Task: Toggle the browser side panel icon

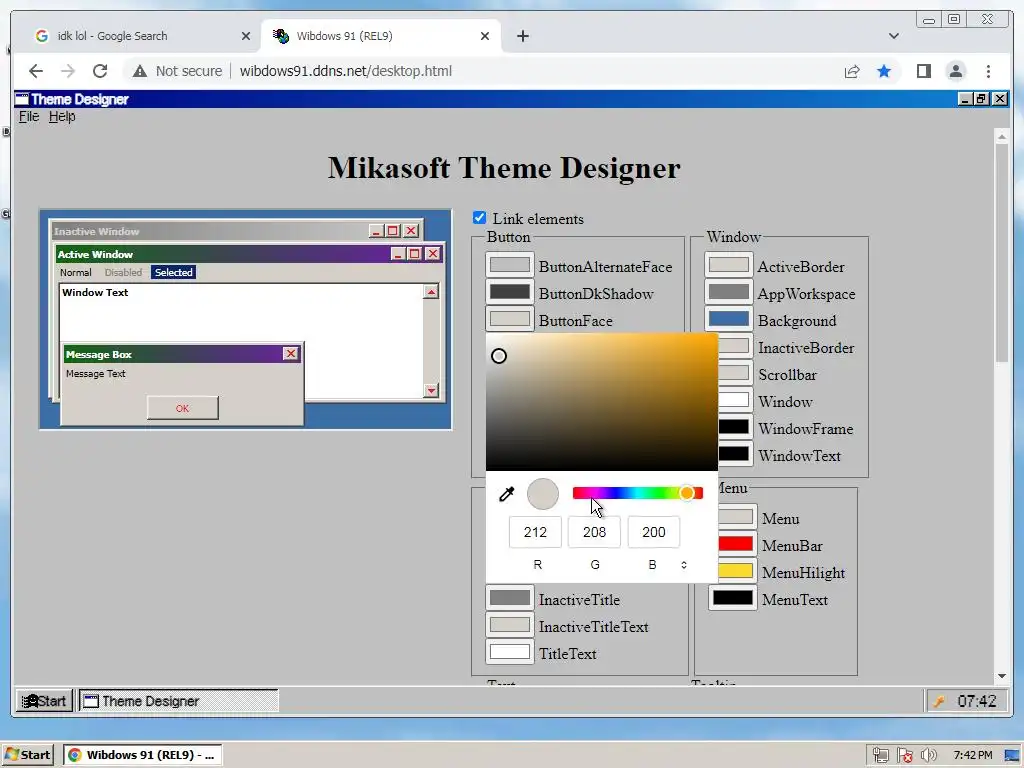Action: pyautogui.click(x=923, y=71)
